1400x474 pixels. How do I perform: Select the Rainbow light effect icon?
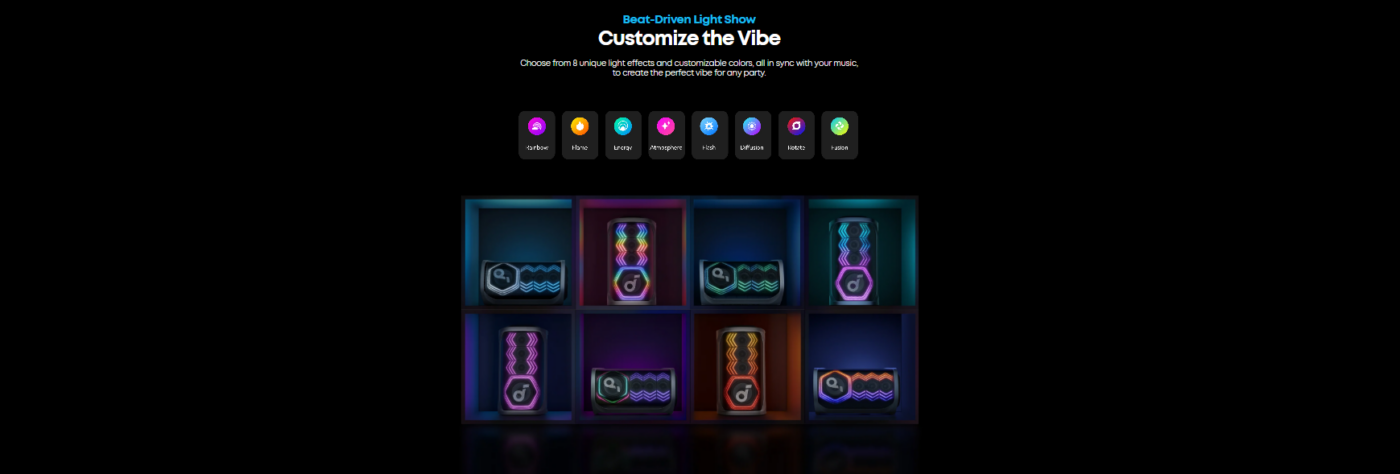(536, 126)
